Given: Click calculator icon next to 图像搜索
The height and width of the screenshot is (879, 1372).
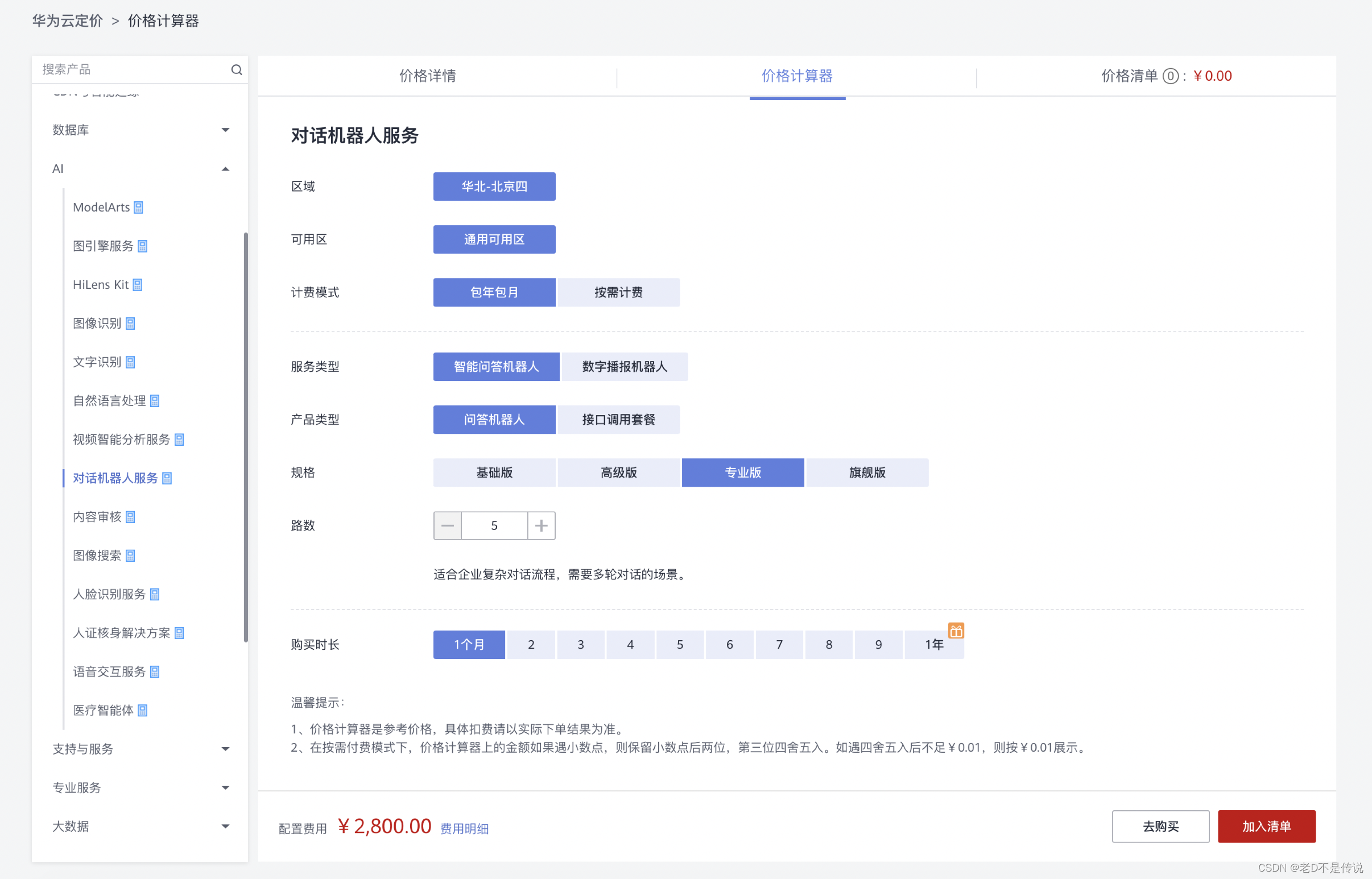Looking at the screenshot, I should 130,556.
